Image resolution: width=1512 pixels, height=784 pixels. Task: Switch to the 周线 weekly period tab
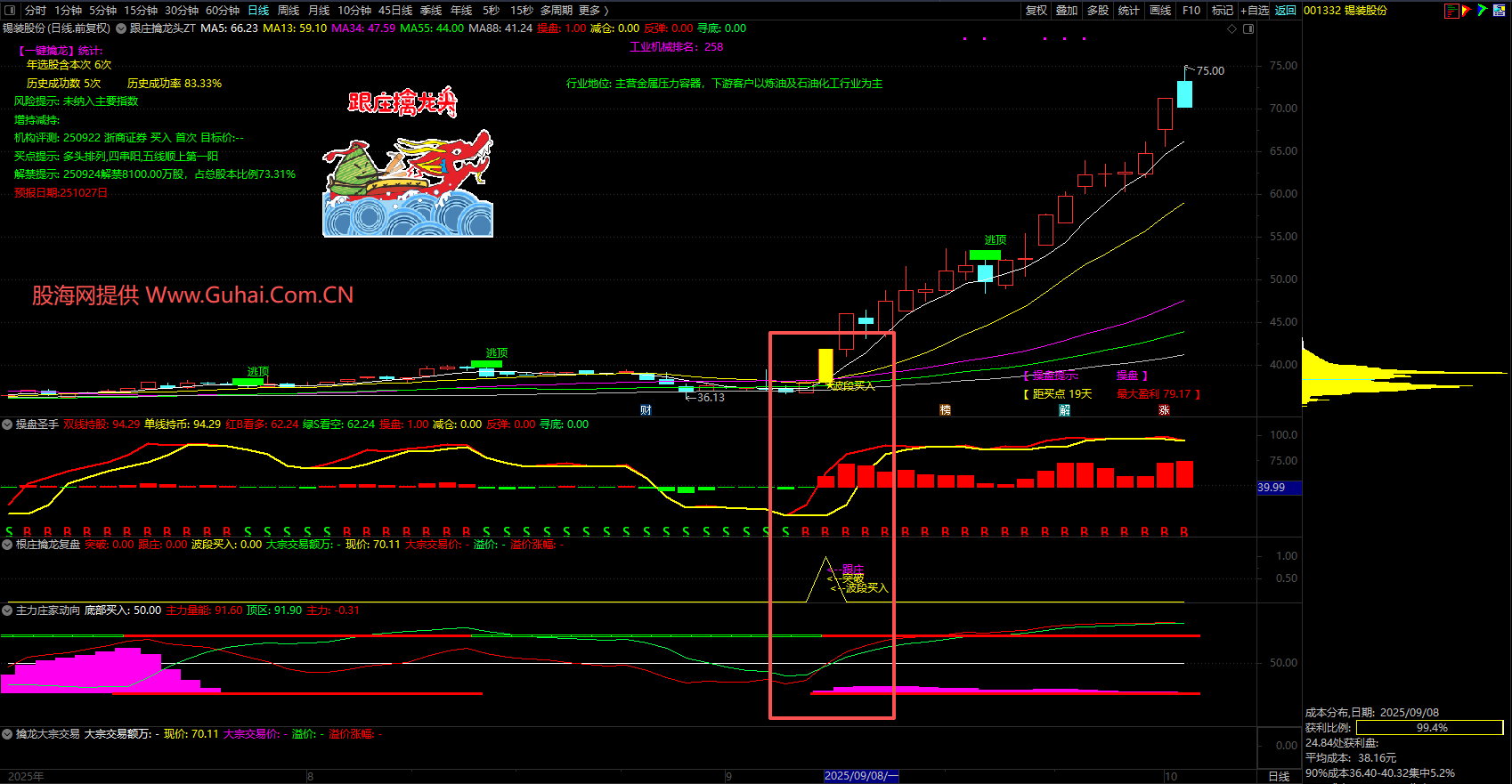point(289,11)
